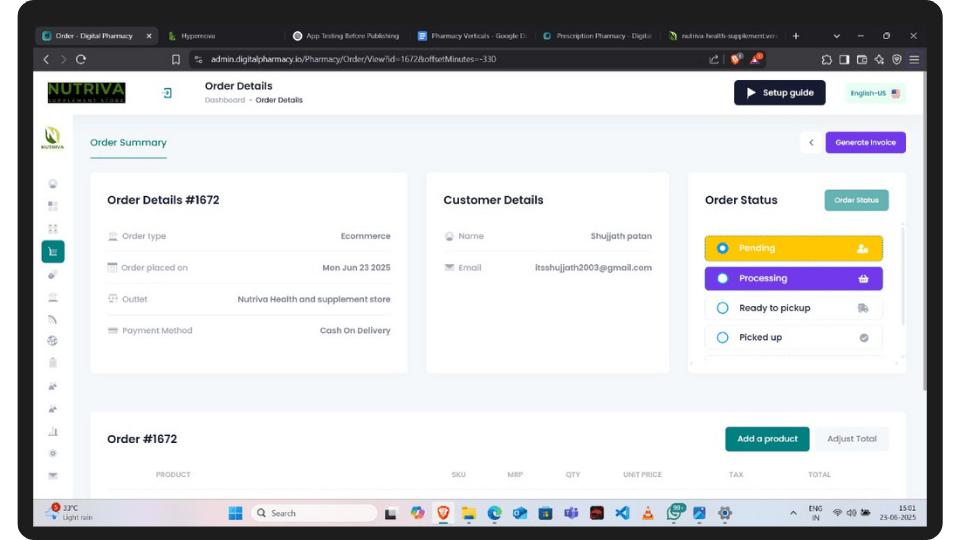
Task: Click the Brave shields icon
Action: [735, 59]
